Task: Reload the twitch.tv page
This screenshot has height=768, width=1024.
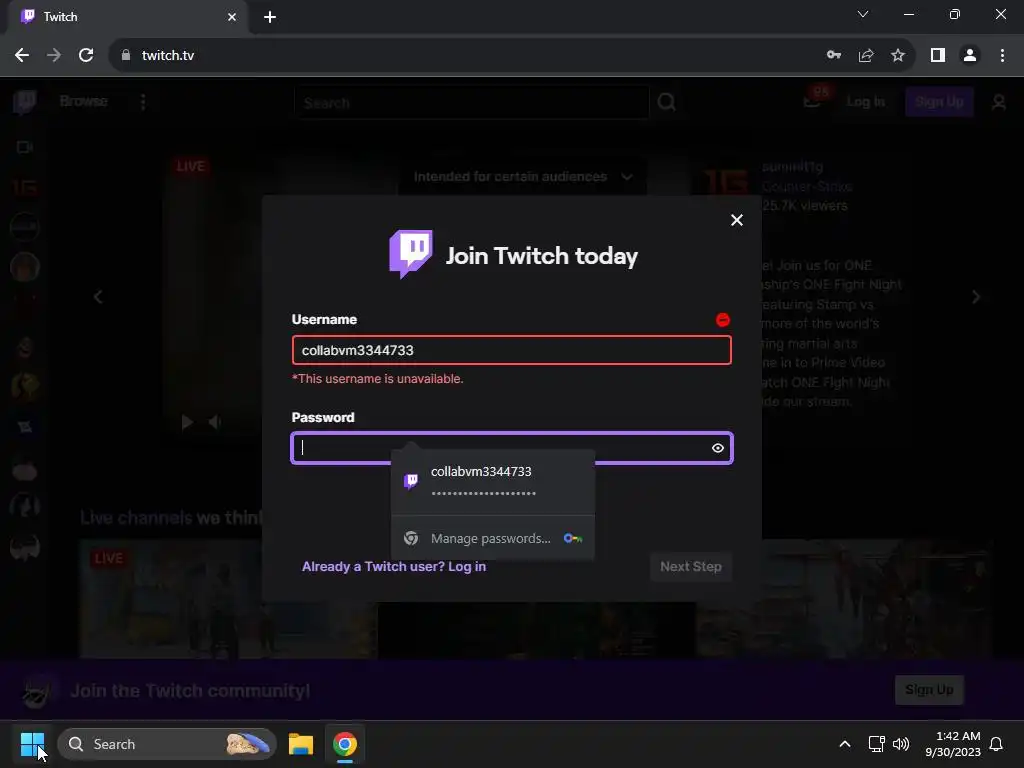Action: (x=86, y=56)
